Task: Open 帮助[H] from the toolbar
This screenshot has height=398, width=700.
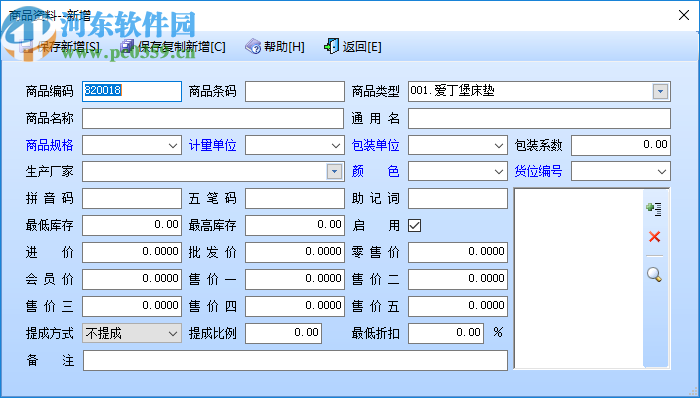Action: tap(275, 46)
